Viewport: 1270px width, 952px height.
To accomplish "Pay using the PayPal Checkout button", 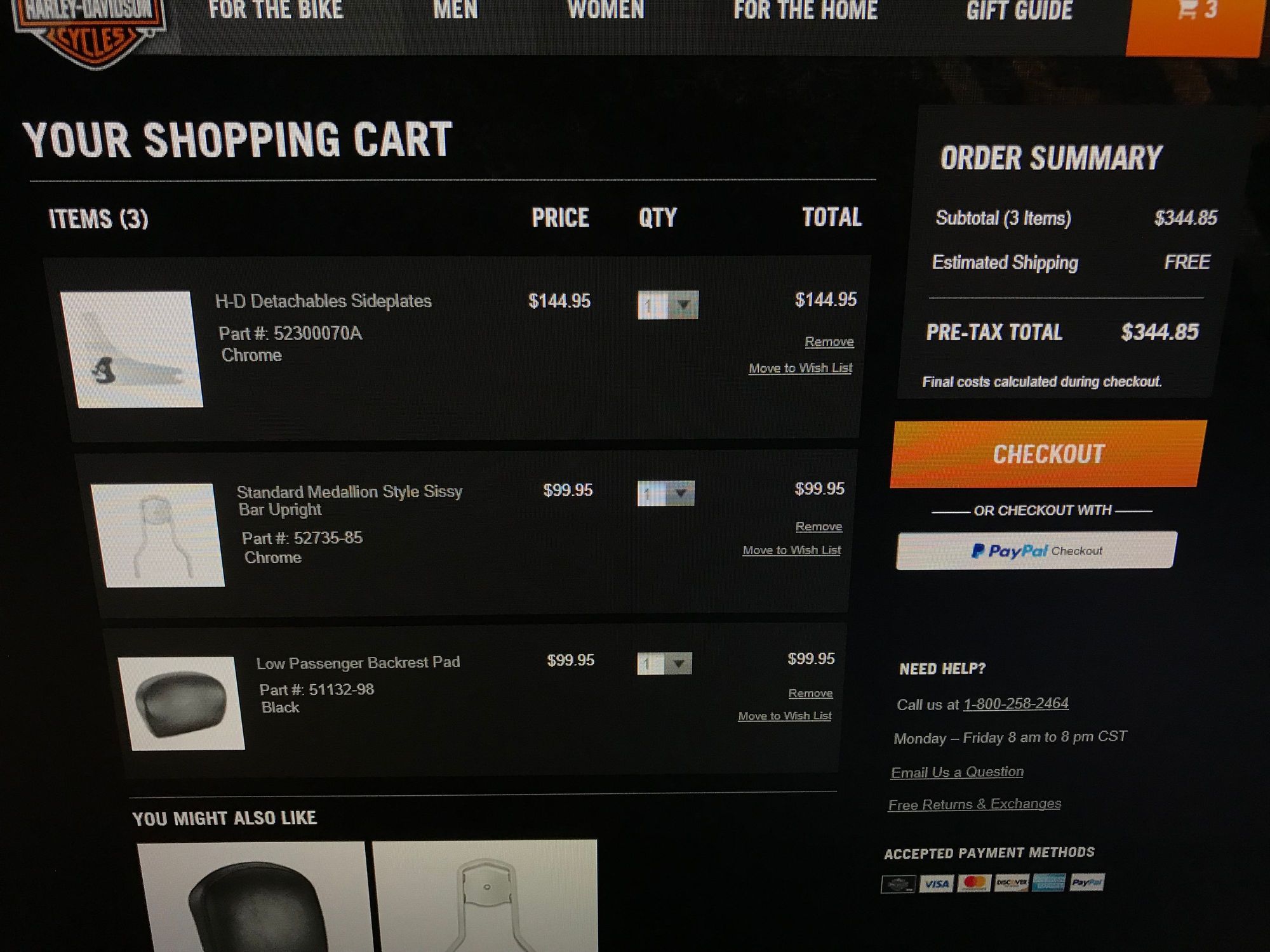I will coord(1036,550).
